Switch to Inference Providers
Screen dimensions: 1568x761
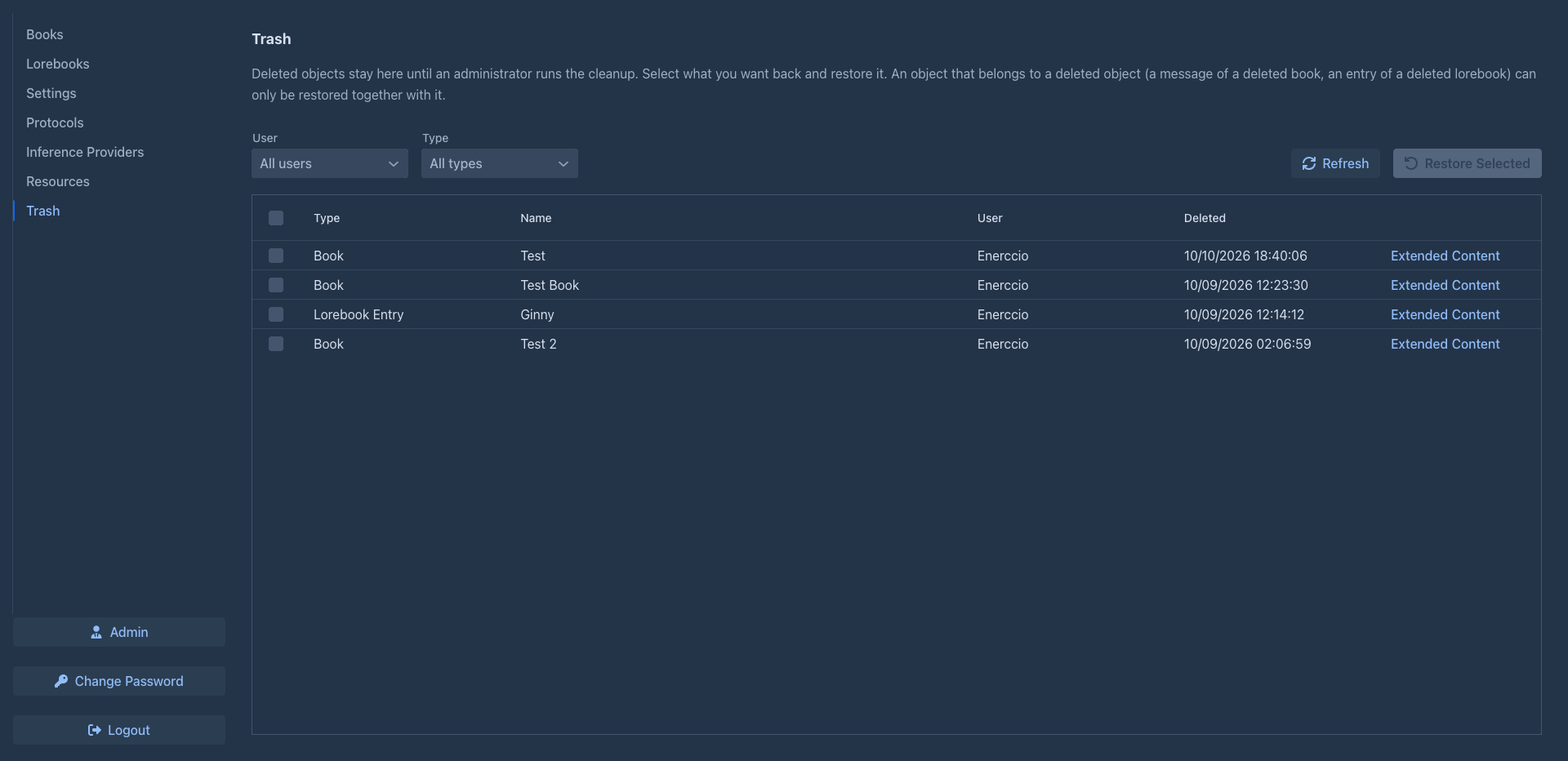click(x=85, y=152)
